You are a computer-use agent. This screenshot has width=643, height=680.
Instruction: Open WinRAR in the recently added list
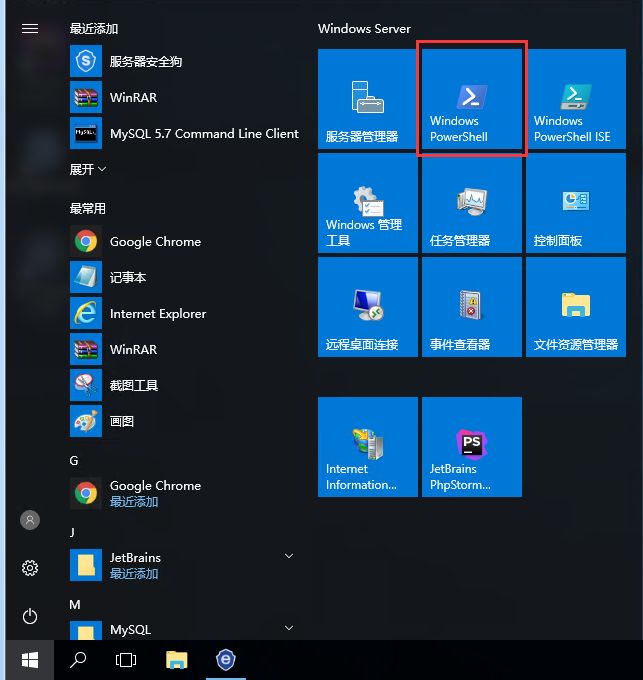point(184,97)
